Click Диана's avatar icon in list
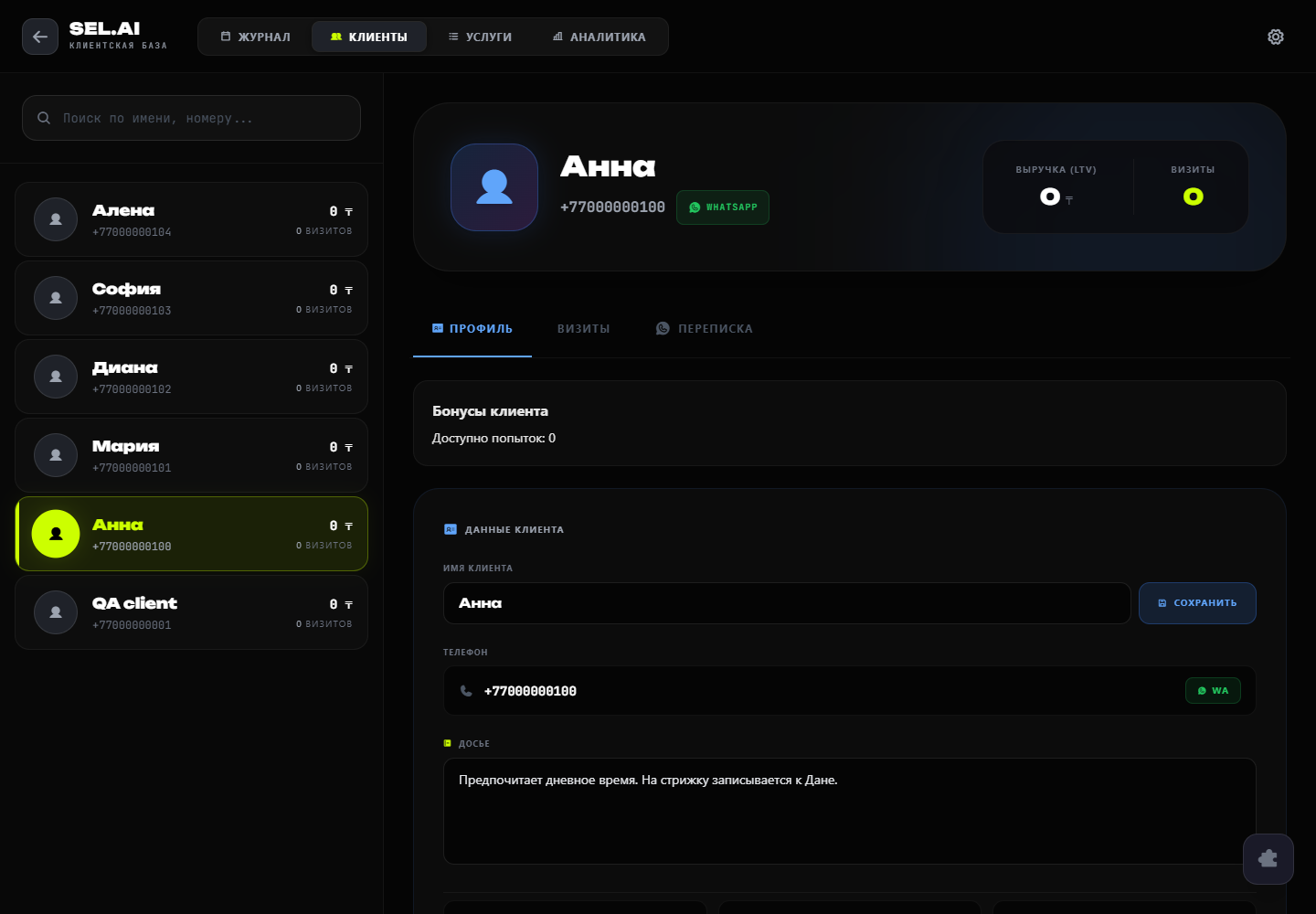The width and height of the screenshot is (1316, 914). pos(56,377)
